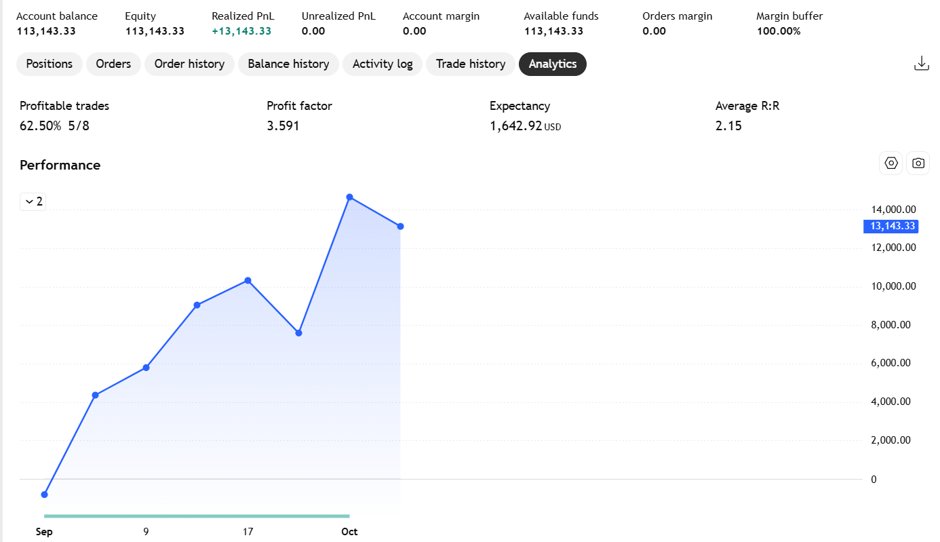
Task: Click the Account balance value 113,143.33
Action: pos(46,31)
